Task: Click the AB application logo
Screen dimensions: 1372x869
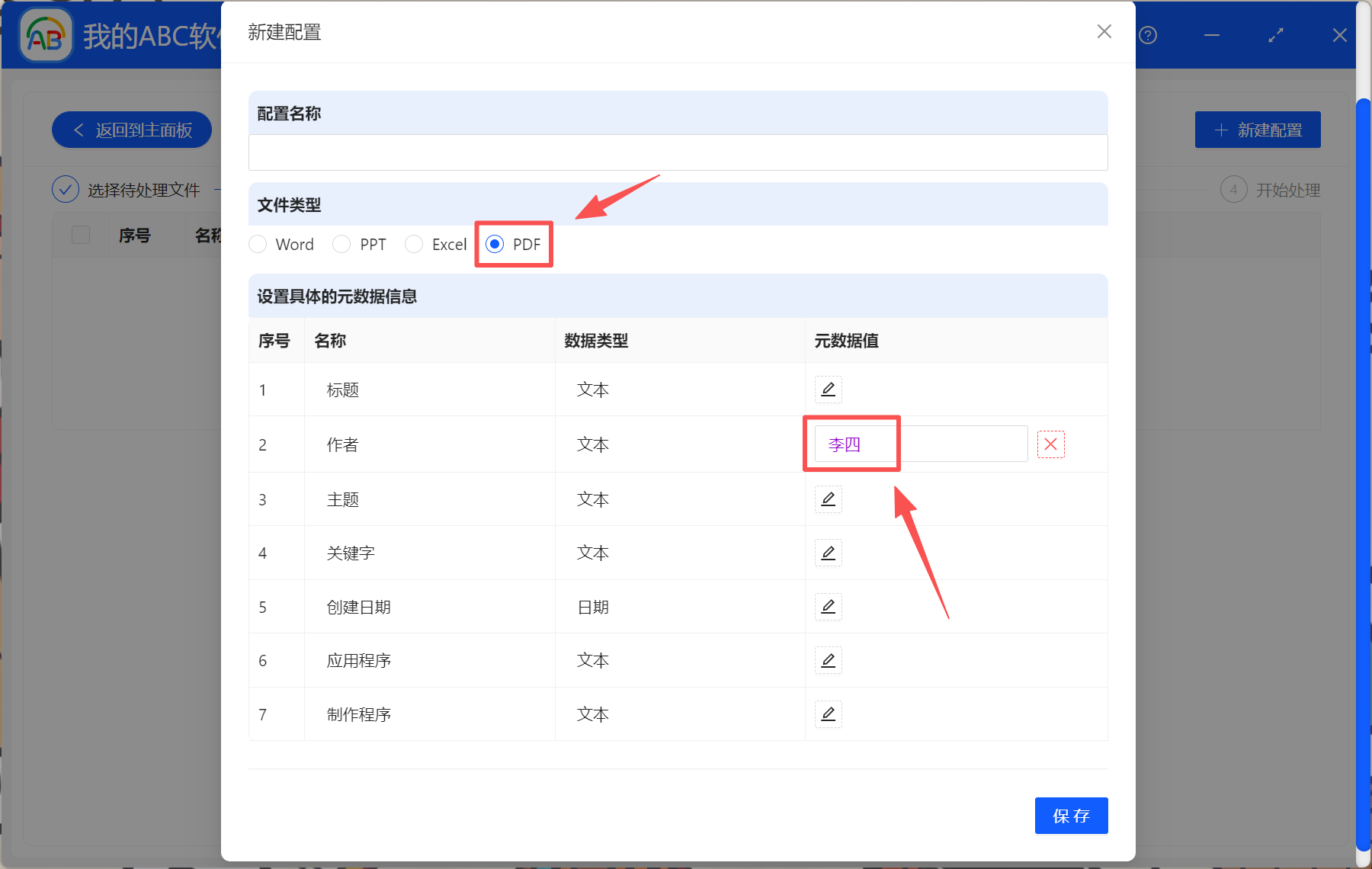Action: [x=46, y=34]
